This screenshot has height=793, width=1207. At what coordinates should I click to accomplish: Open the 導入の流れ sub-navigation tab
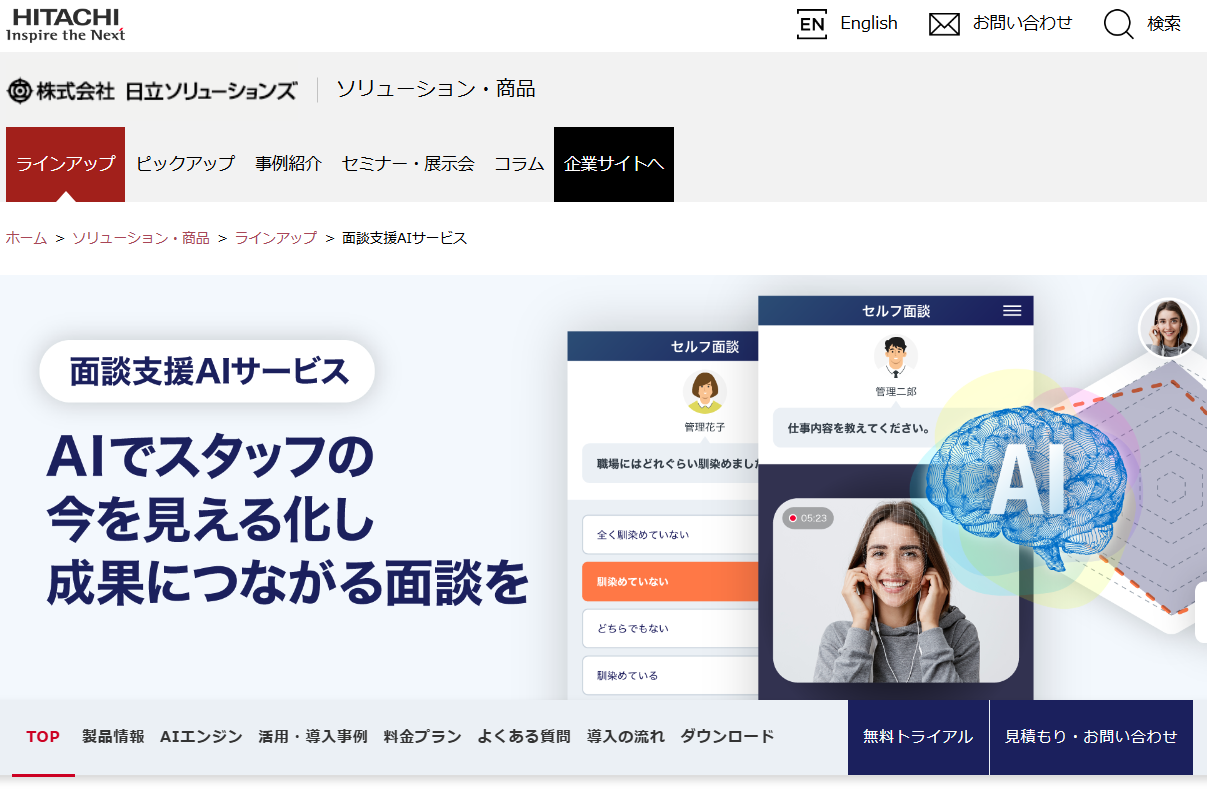pyautogui.click(x=626, y=737)
